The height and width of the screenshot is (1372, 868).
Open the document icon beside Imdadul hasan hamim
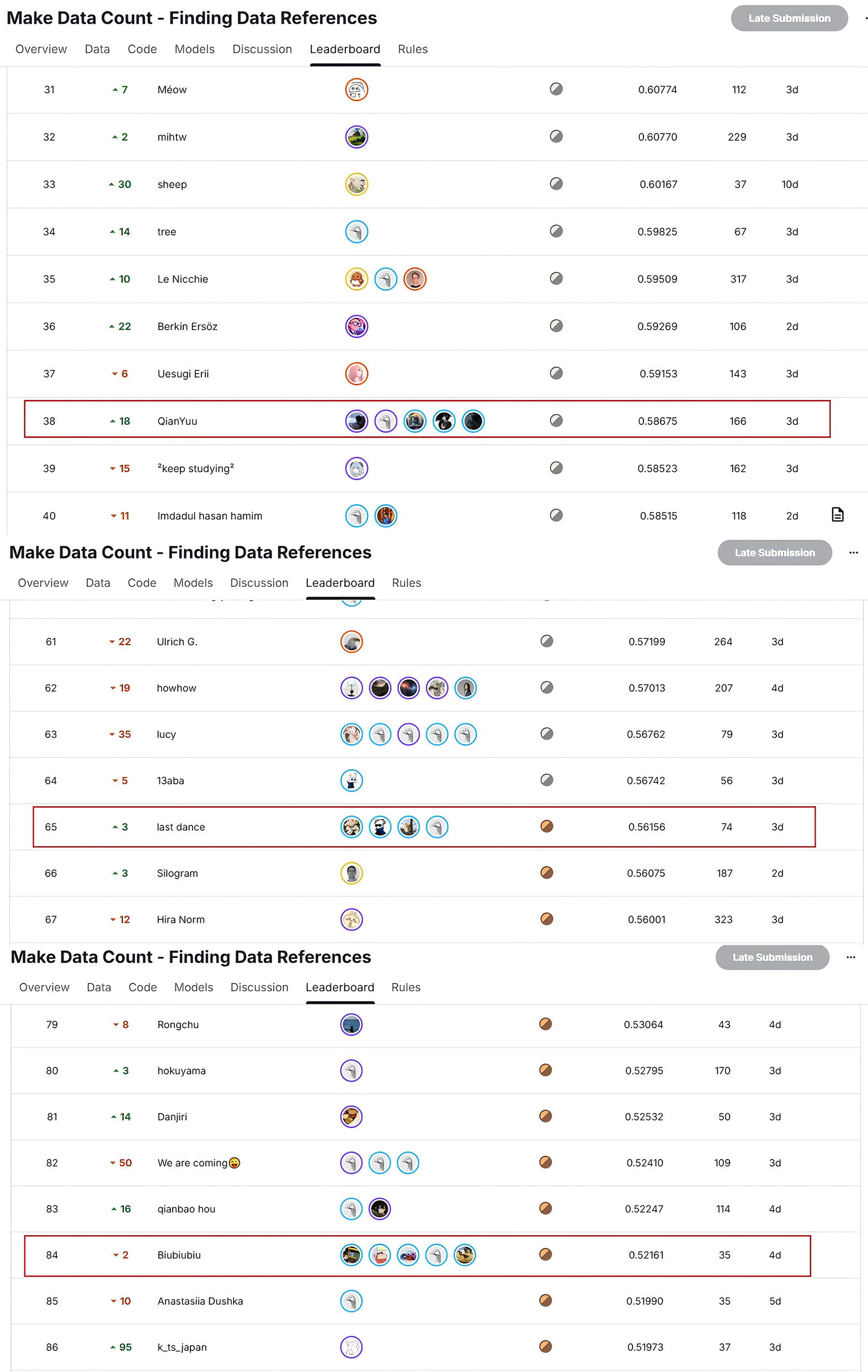coord(837,514)
